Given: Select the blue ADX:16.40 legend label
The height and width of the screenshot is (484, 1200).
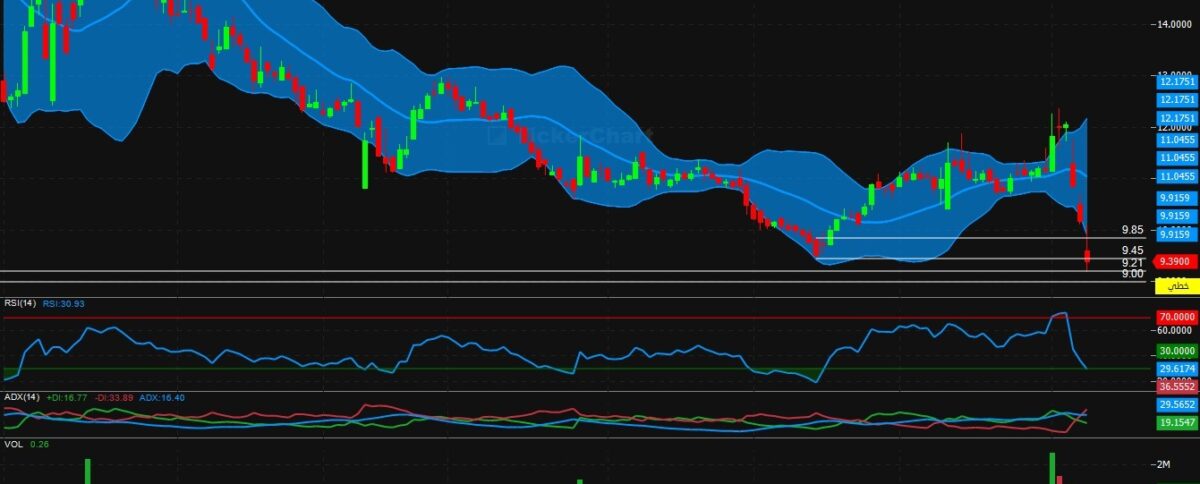Looking at the screenshot, I should tap(163, 397).
